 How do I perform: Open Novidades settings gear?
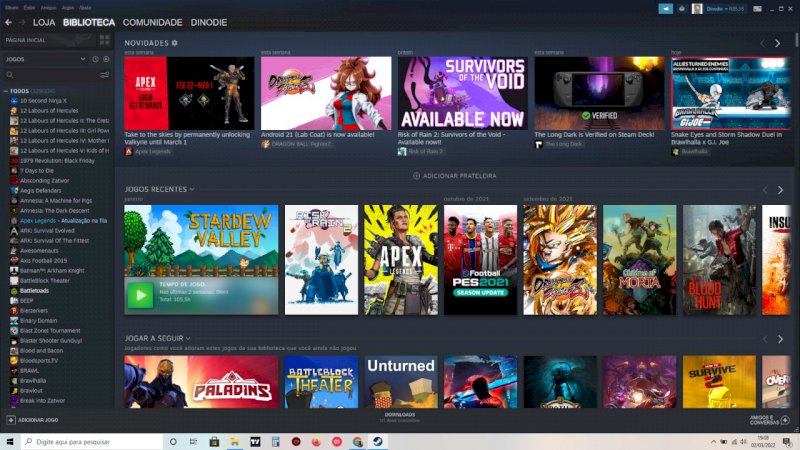pos(174,43)
